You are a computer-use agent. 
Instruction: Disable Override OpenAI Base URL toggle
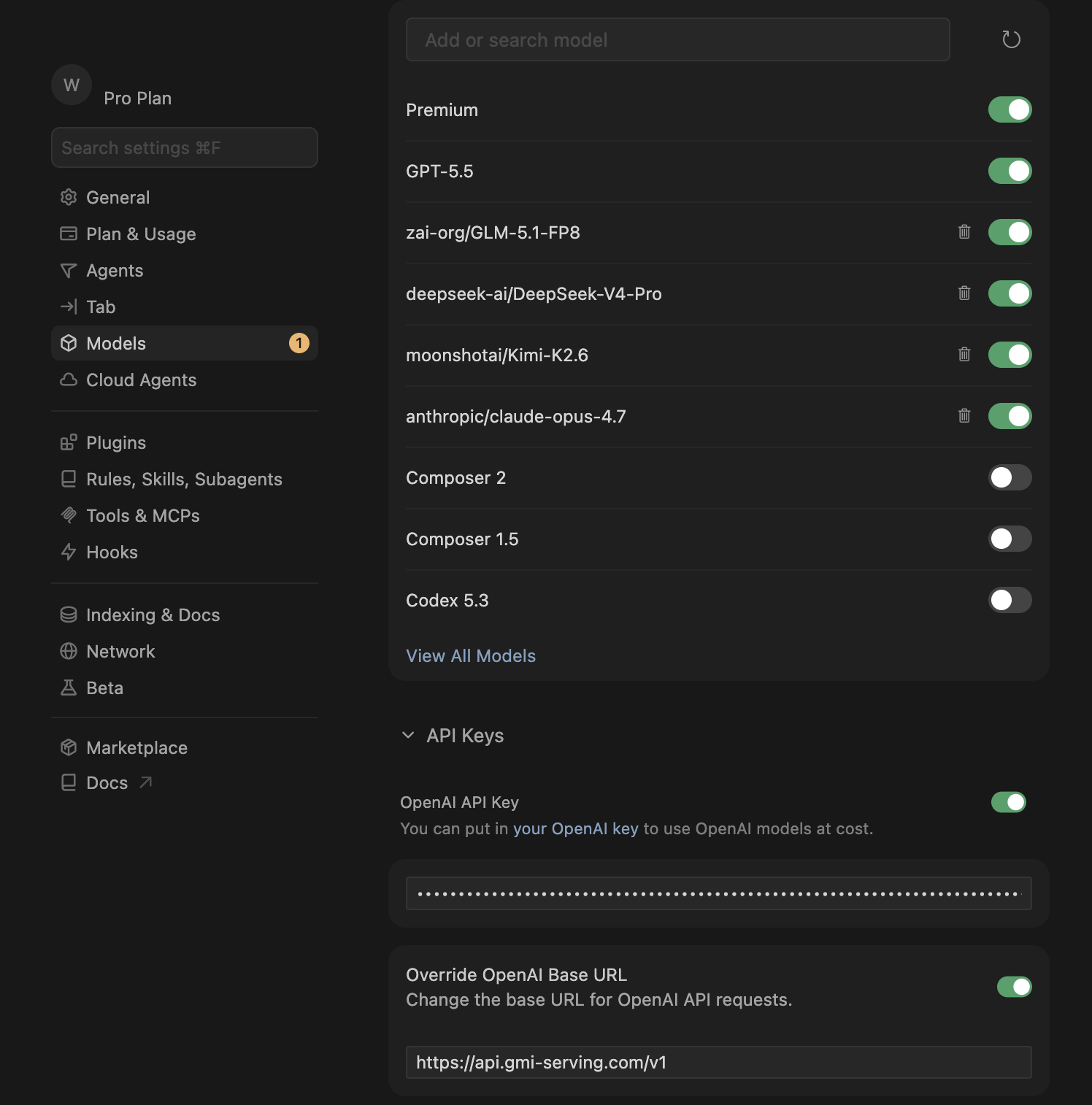click(x=1015, y=987)
